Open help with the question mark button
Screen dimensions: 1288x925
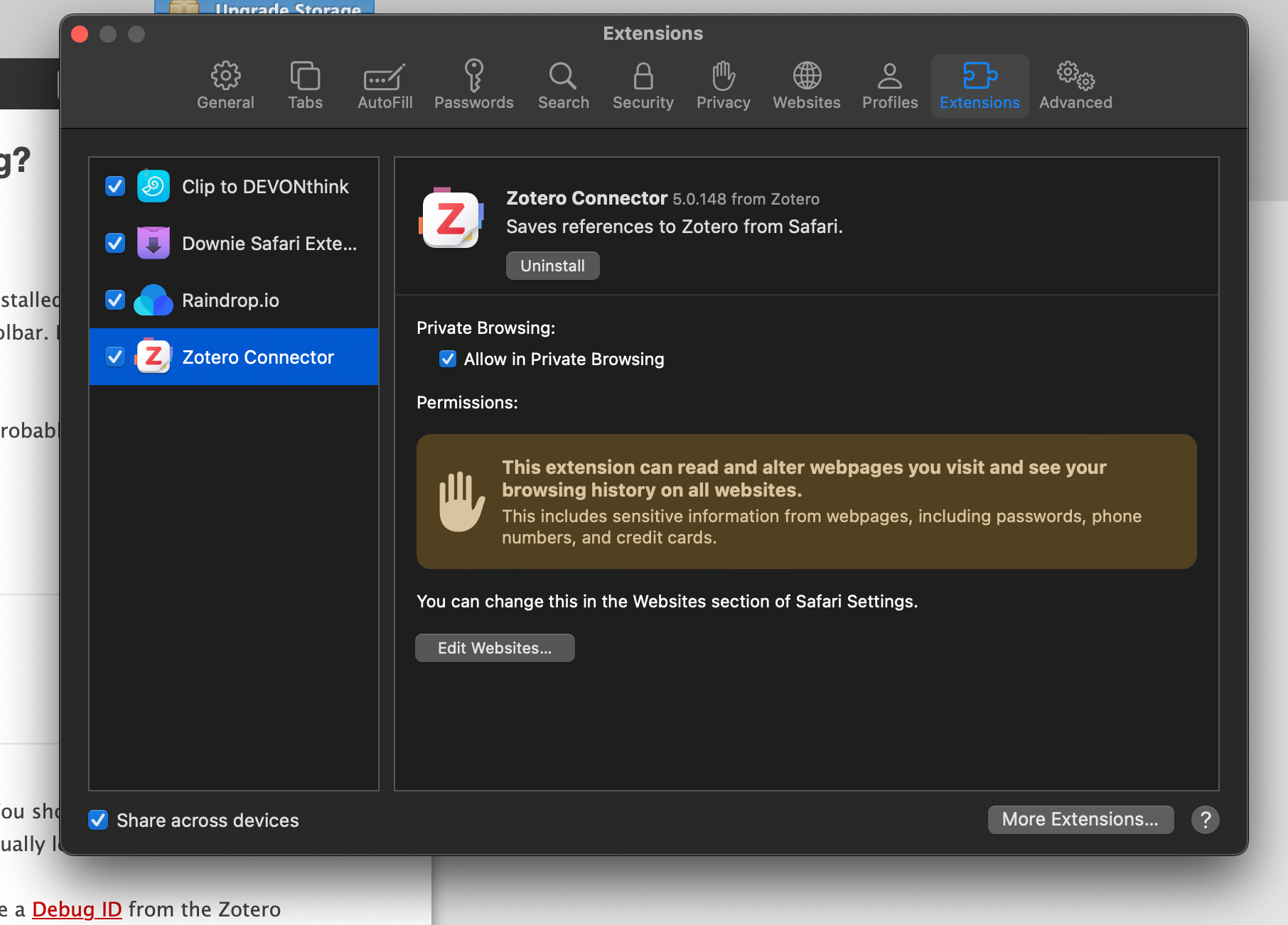[1205, 820]
